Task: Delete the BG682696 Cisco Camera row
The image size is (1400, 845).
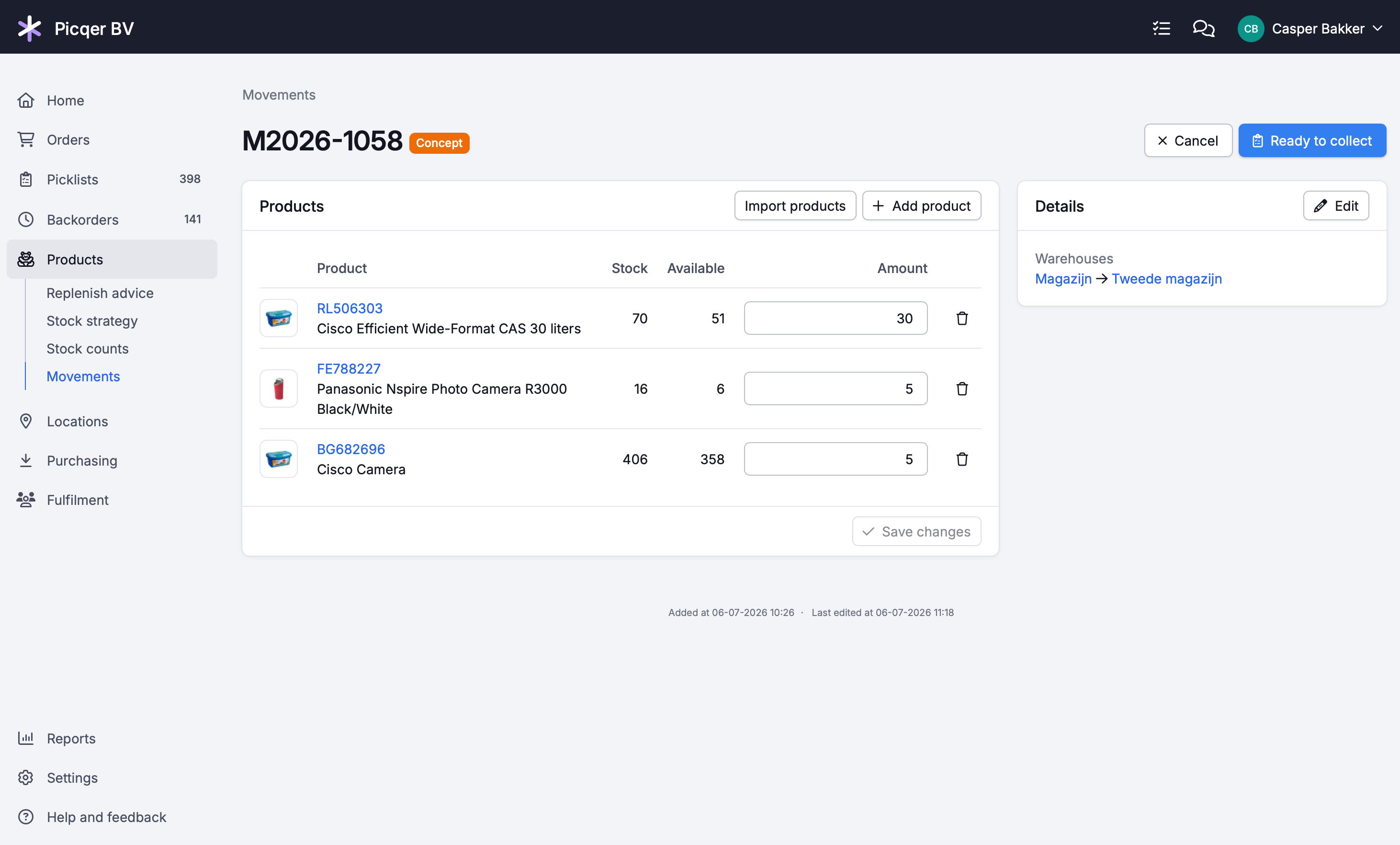Action: [x=961, y=459]
